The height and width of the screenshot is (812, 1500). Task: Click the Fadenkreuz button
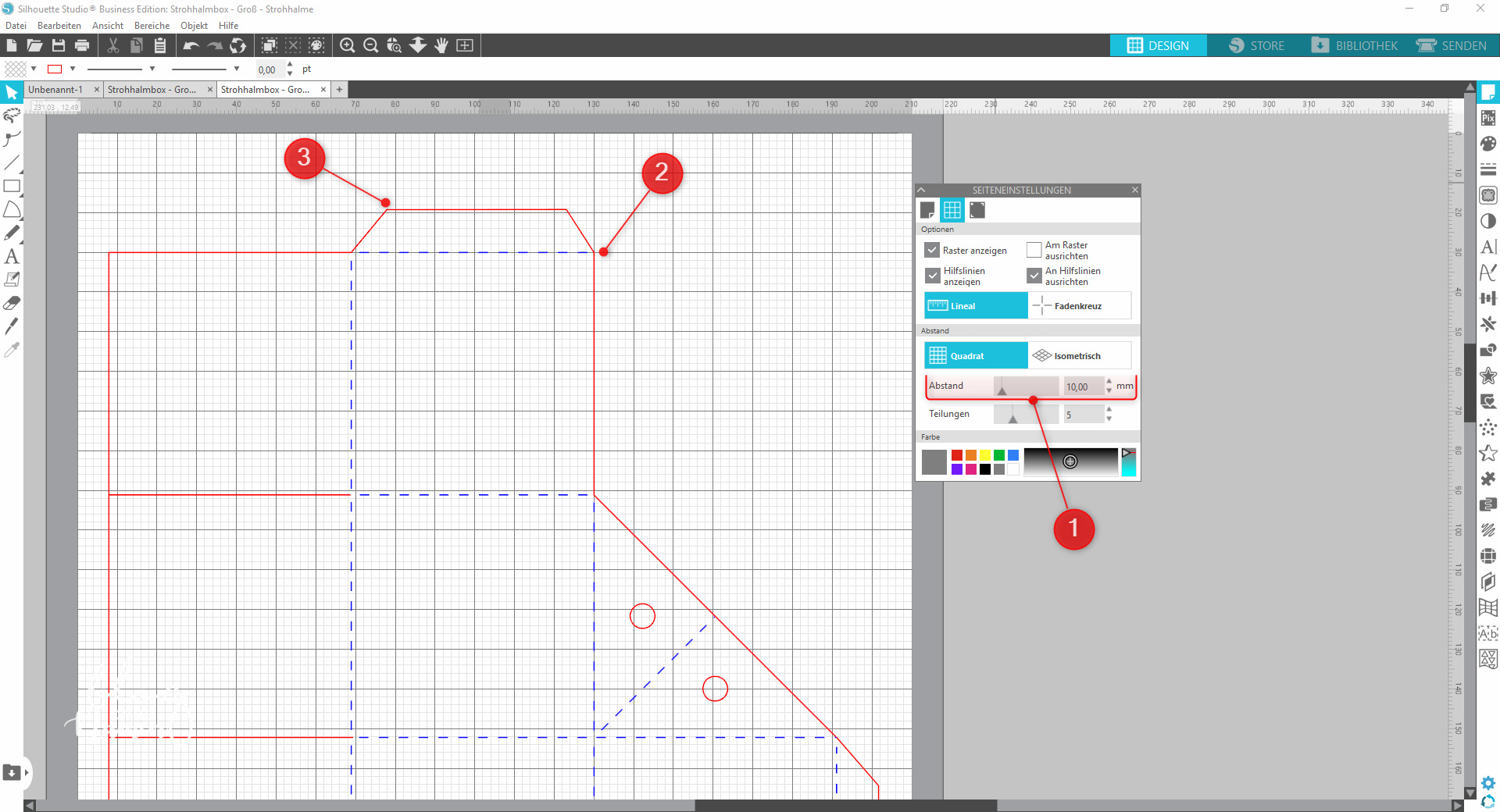click(1079, 306)
